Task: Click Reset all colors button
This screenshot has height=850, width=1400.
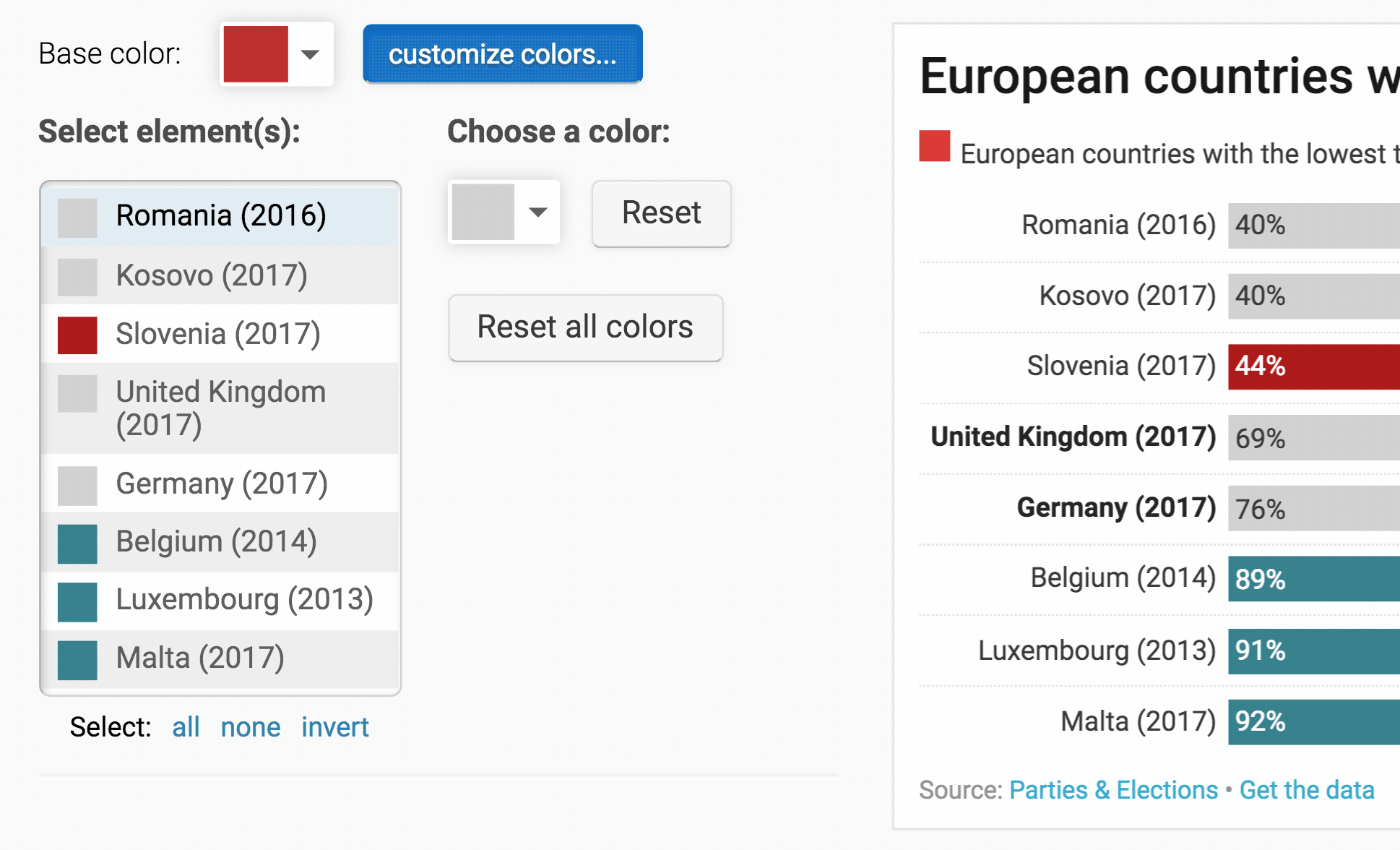Action: pyautogui.click(x=585, y=327)
